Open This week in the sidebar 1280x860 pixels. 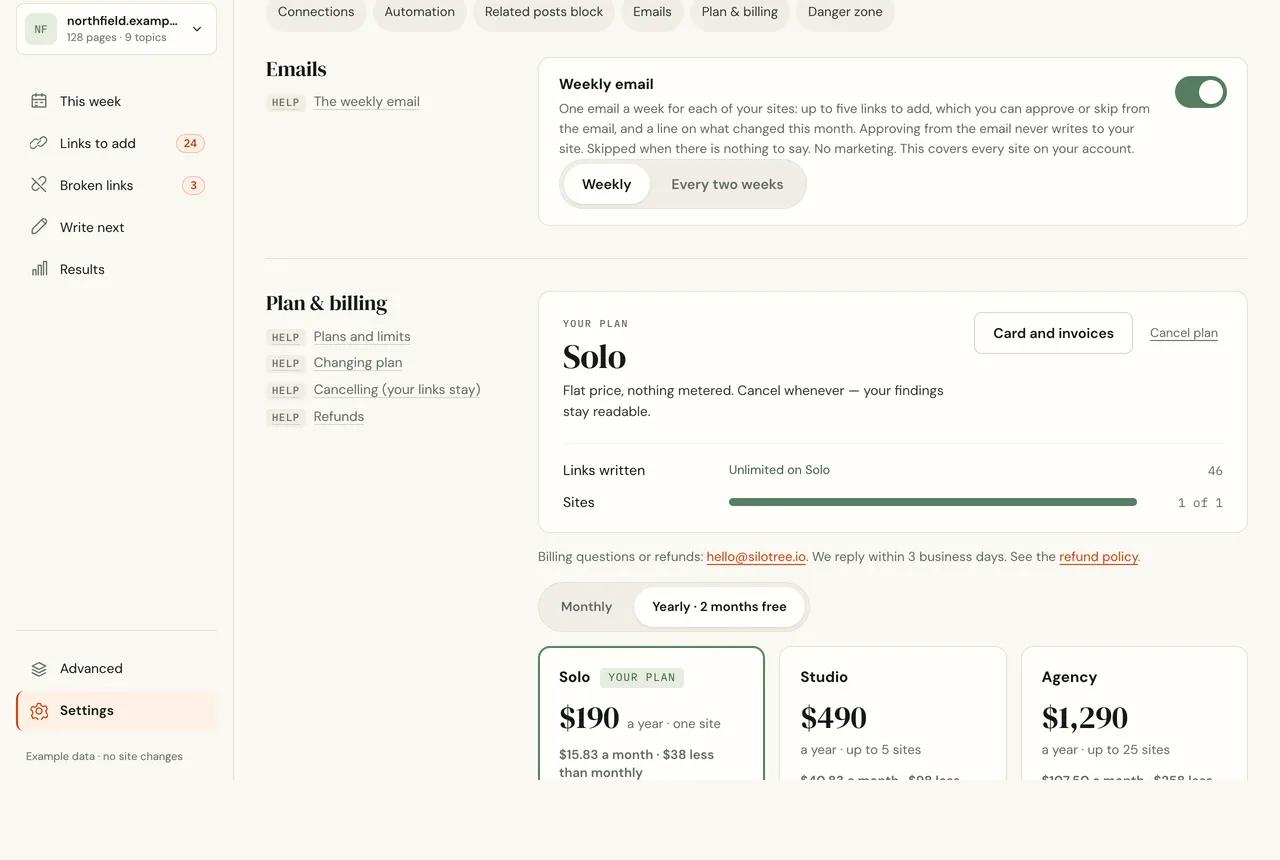pyautogui.click(x=116, y=101)
